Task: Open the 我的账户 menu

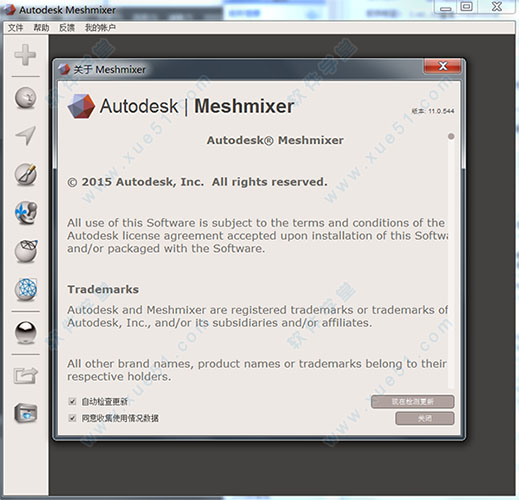Action: click(100, 28)
